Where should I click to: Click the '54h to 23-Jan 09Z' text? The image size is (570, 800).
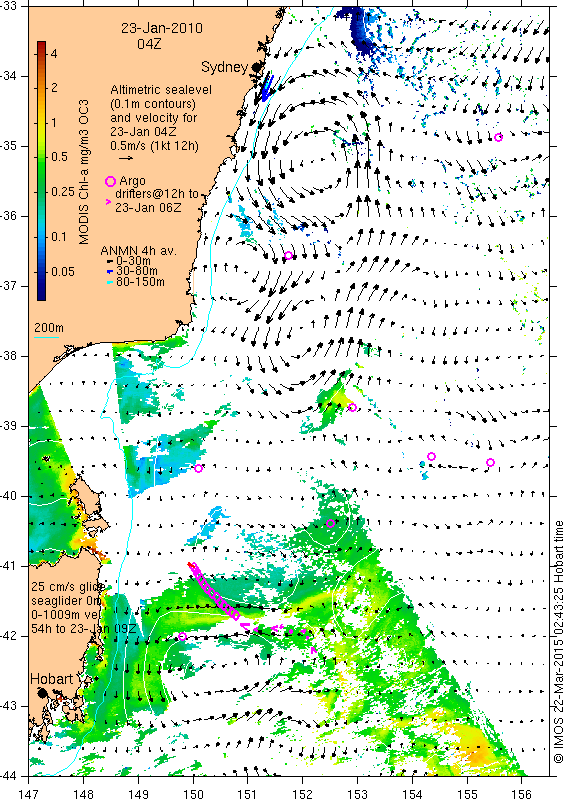point(84,629)
